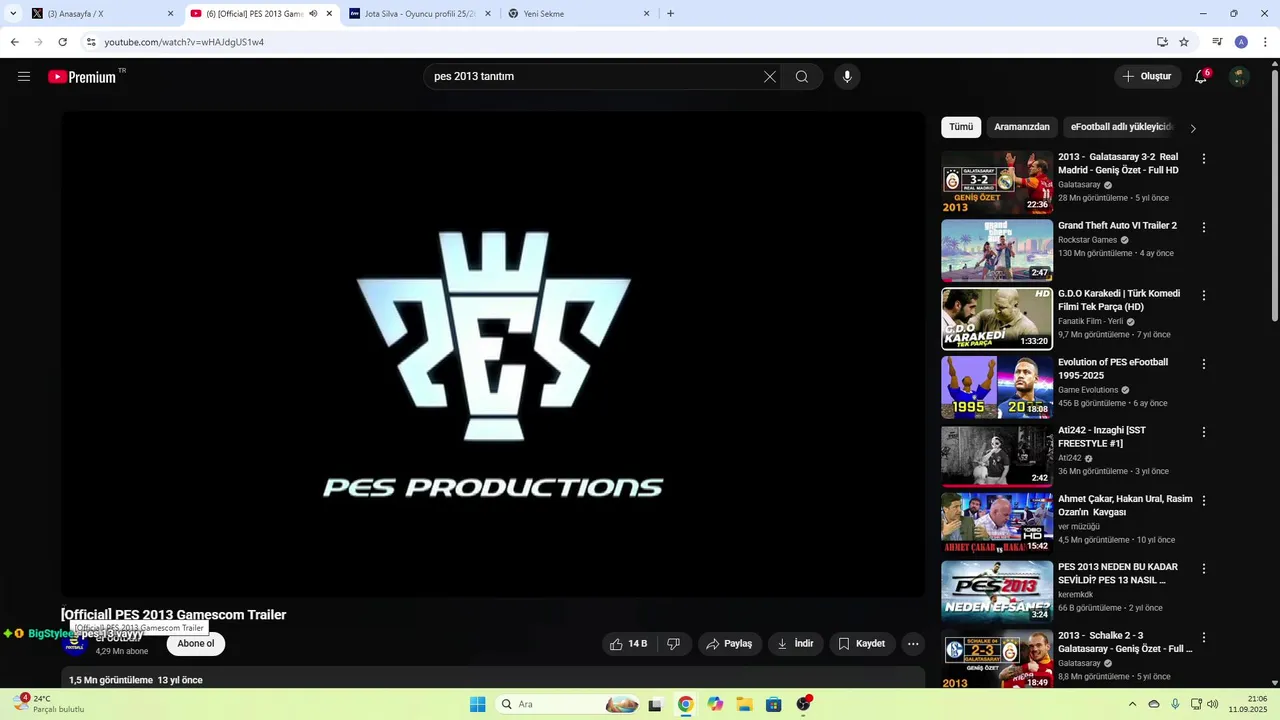Image resolution: width=1280 pixels, height=720 pixels.
Task: Open the account avatar menu
Action: coord(1239,77)
